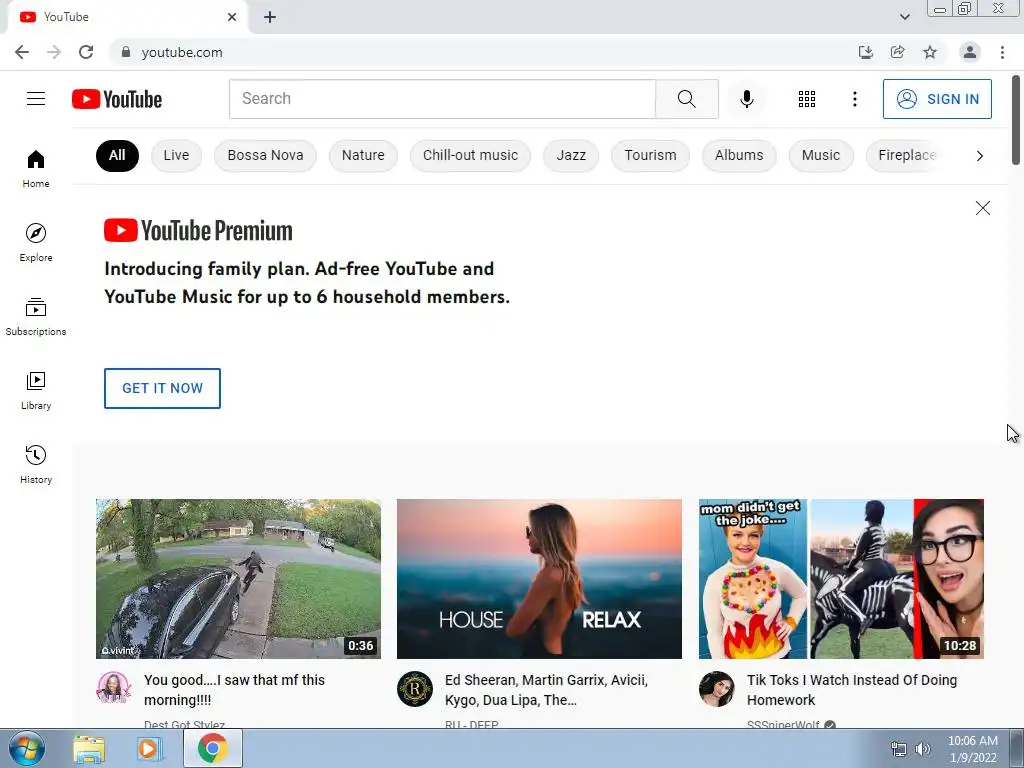Image resolution: width=1024 pixels, height=768 pixels.
Task: Select the Jazz chip
Action: tap(571, 155)
